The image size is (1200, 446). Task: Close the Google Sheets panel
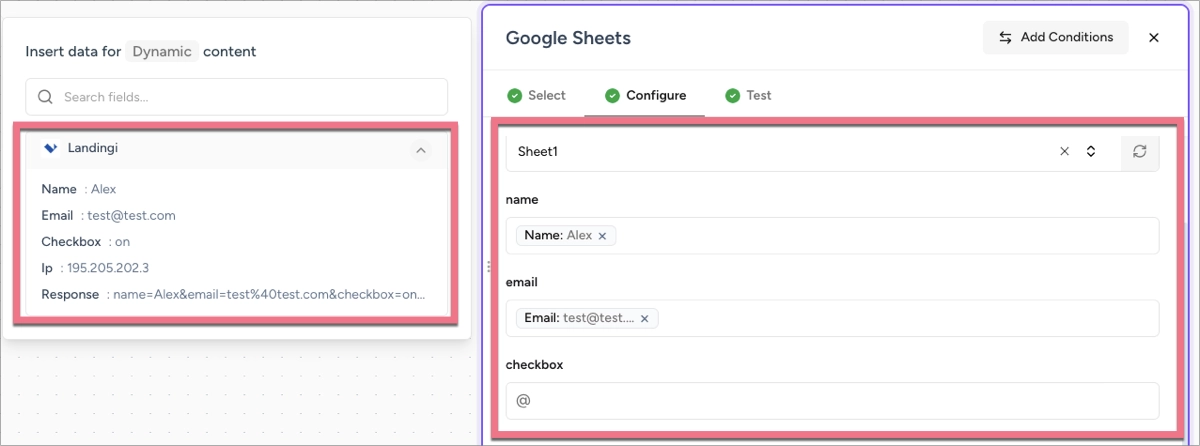(x=1153, y=38)
